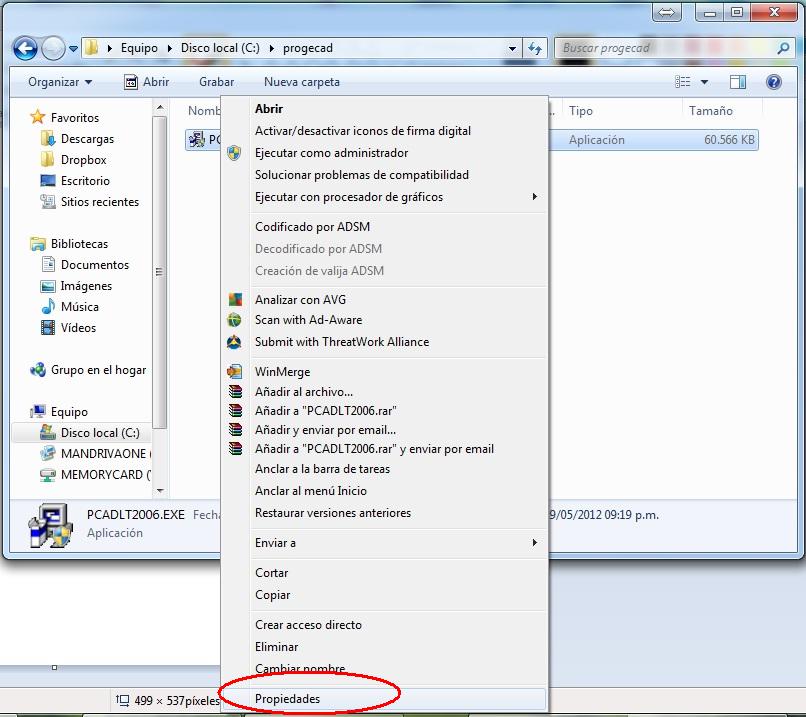The width and height of the screenshot is (806, 717).
Task: Toggle the preview pane icon in toolbar
Action: [x=738, y=82]
